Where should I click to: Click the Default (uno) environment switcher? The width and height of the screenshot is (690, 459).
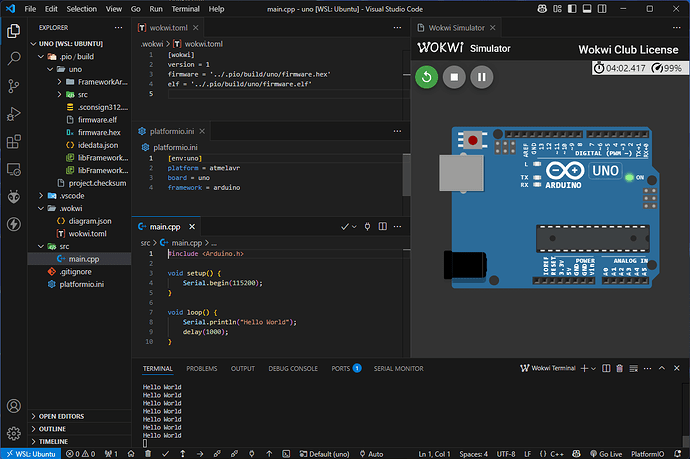[325, 454]
